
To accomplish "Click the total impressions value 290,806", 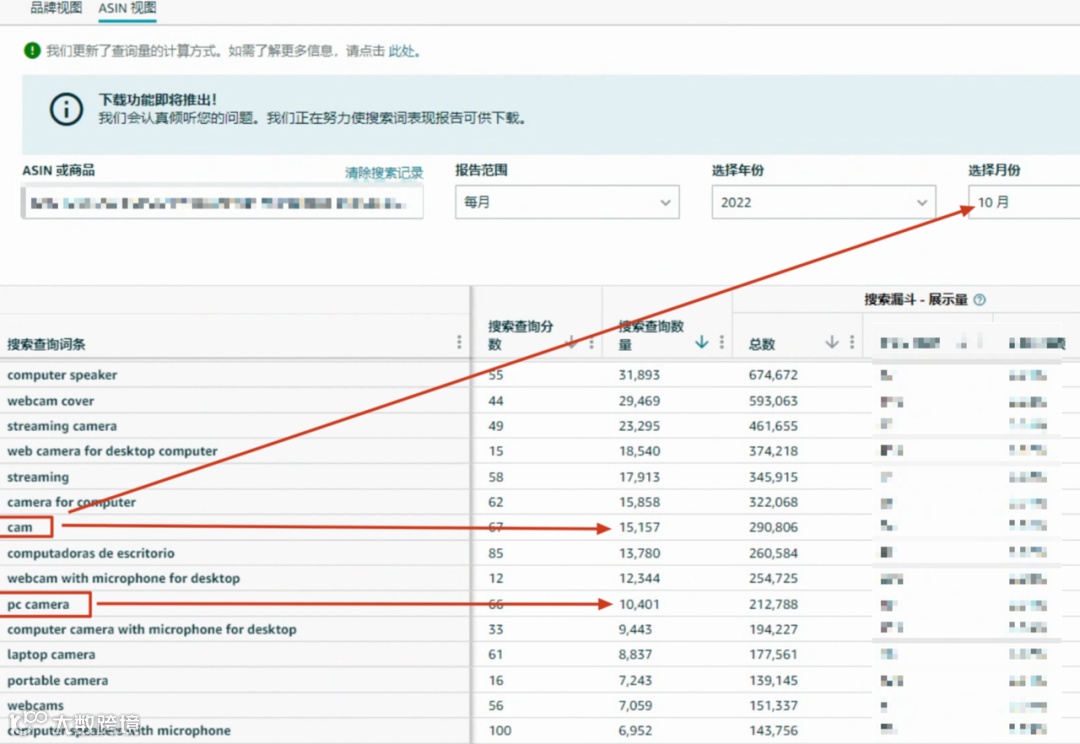I will pyautogui.click(x=773, y=528).
